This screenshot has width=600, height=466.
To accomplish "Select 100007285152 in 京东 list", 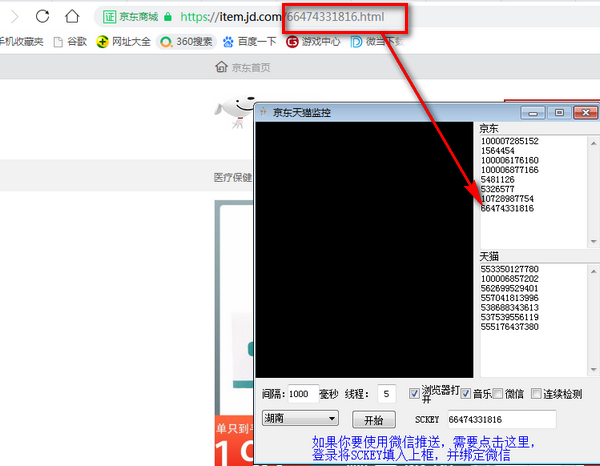I will [510, 141].
